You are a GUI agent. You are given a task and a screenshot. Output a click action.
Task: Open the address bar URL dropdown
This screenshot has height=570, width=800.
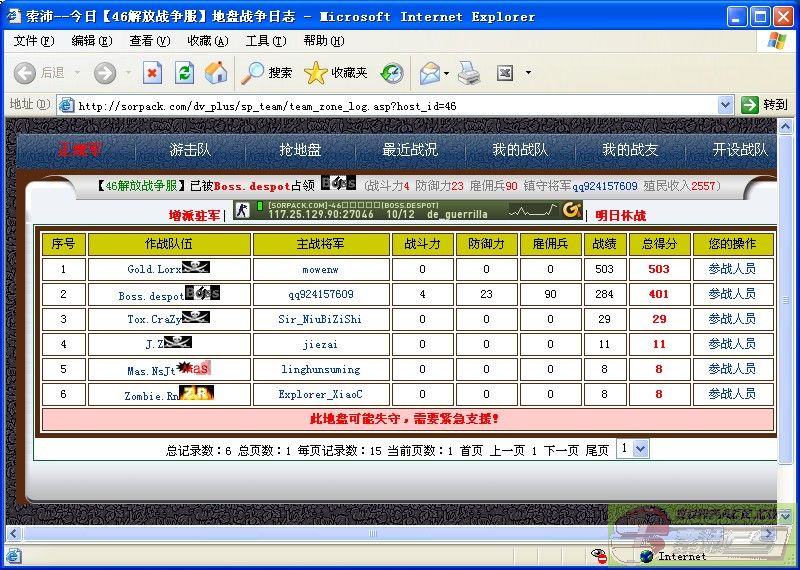[x=726, y=105]
